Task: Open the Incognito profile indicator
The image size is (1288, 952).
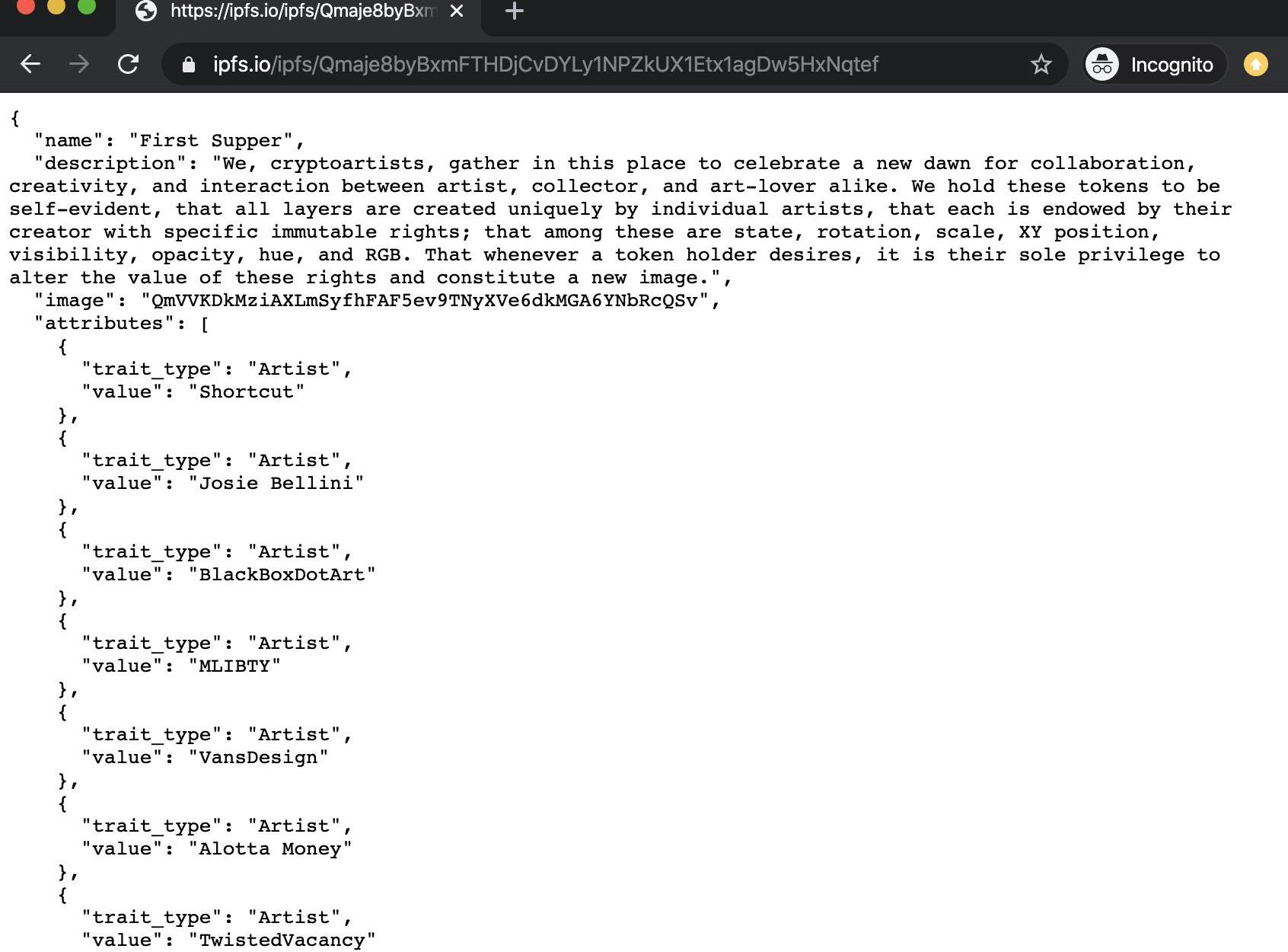Action: pyautogui.click(x=1154, y=65)
